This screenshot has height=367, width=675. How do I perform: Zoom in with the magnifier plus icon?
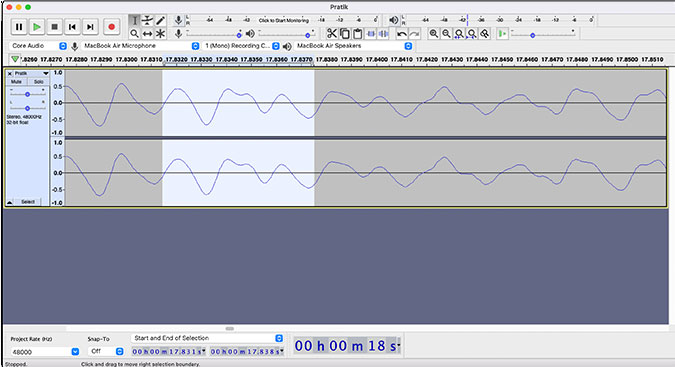click(433, 34)
